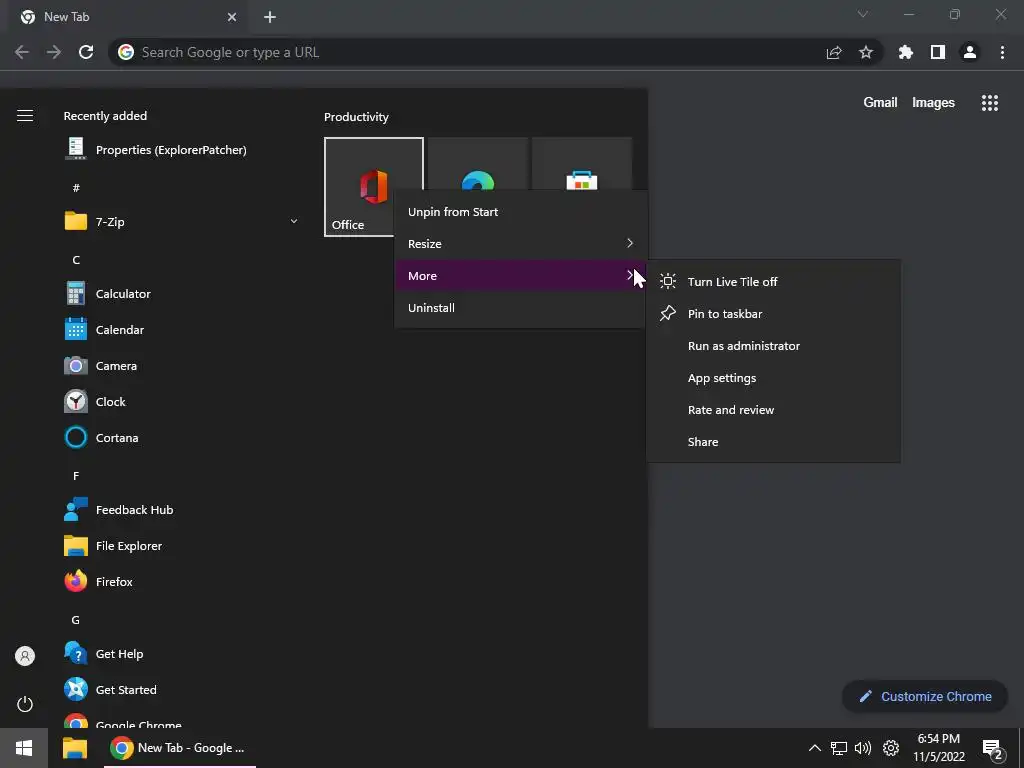1024x768 pixels.
Task: Open the Images link
Action: click(933, 103)
